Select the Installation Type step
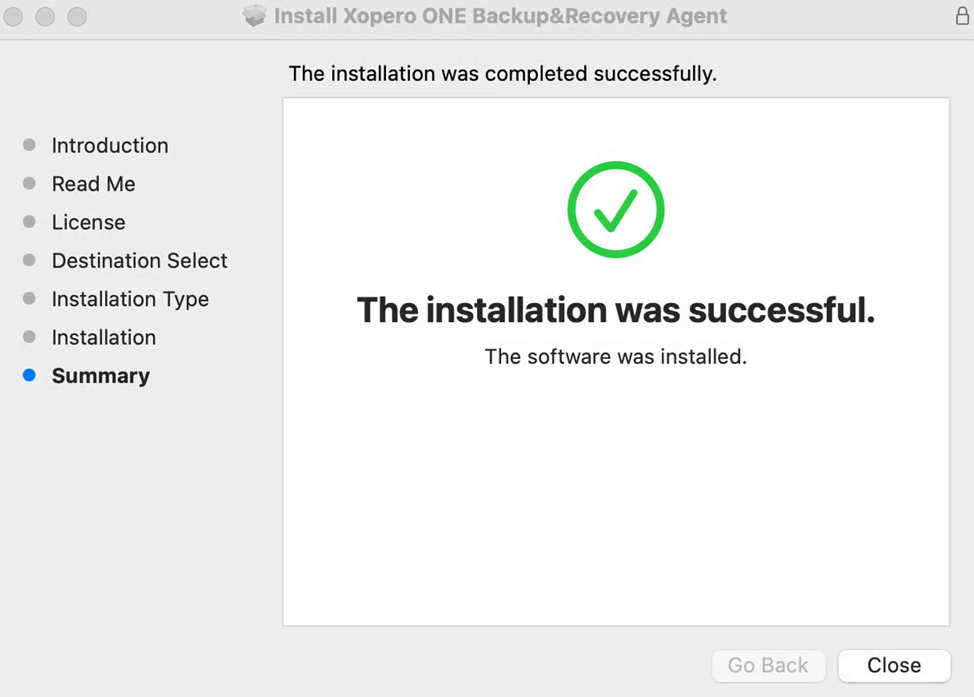The image size is (974, 697). pos(130,299)
